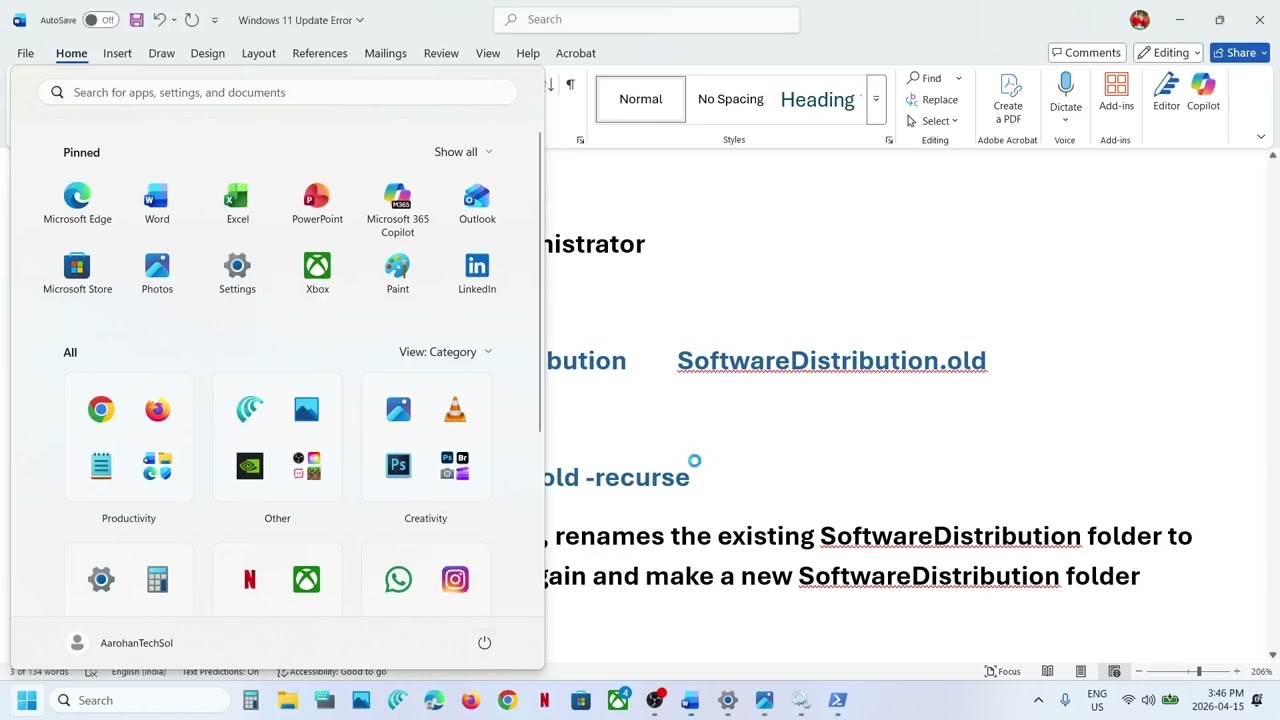Expand the Show all pinned apps list

point(463,152)
